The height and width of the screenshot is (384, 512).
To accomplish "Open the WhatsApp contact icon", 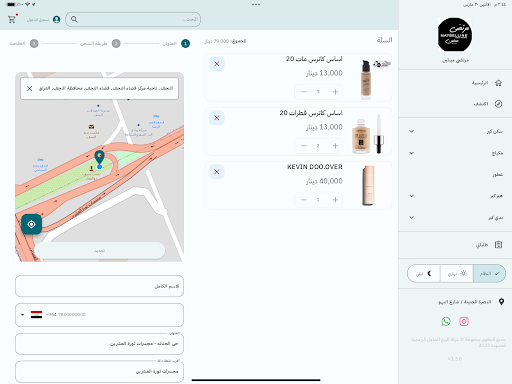I will point(446,321).
